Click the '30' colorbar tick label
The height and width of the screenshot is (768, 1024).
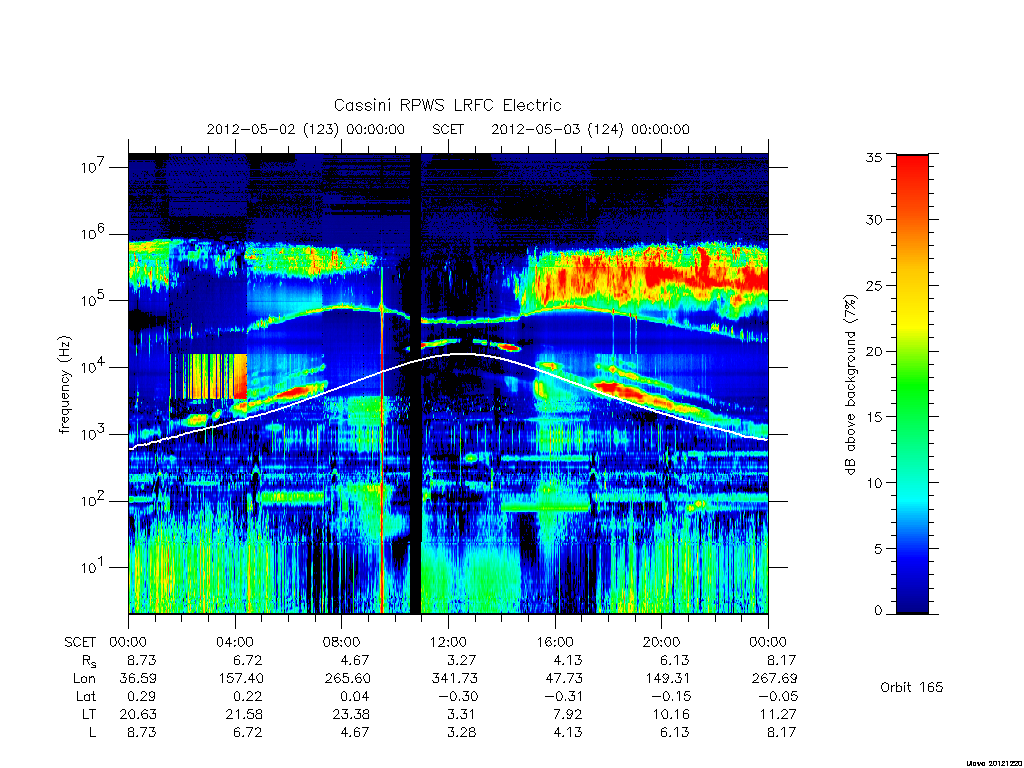point(874,219)
